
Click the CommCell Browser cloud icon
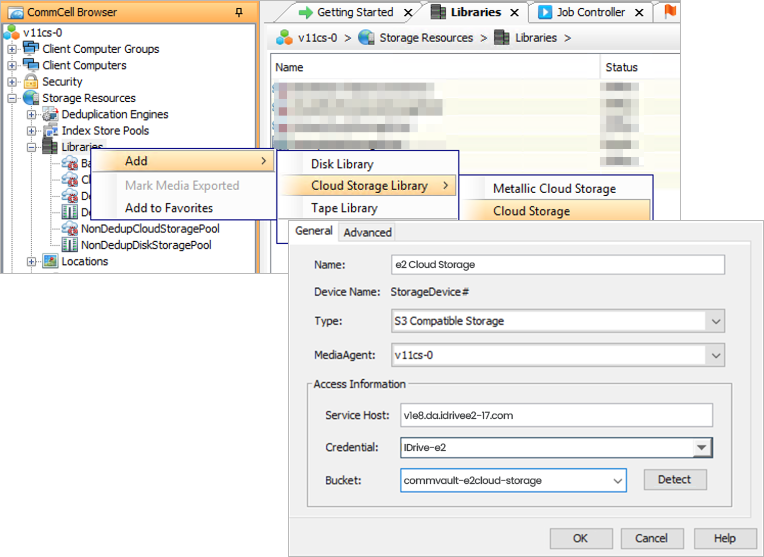point(16,12)
